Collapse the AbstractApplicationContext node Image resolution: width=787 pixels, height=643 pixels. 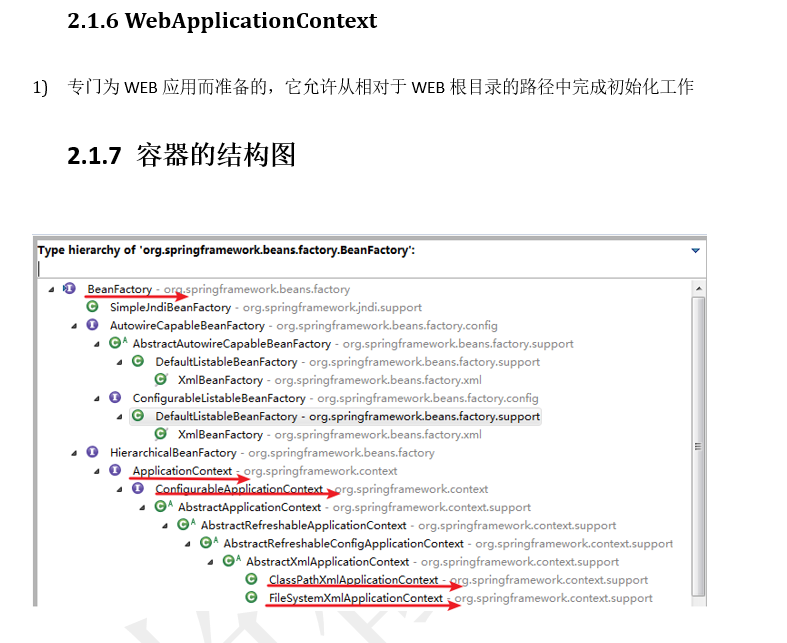[x=143, y=507]
